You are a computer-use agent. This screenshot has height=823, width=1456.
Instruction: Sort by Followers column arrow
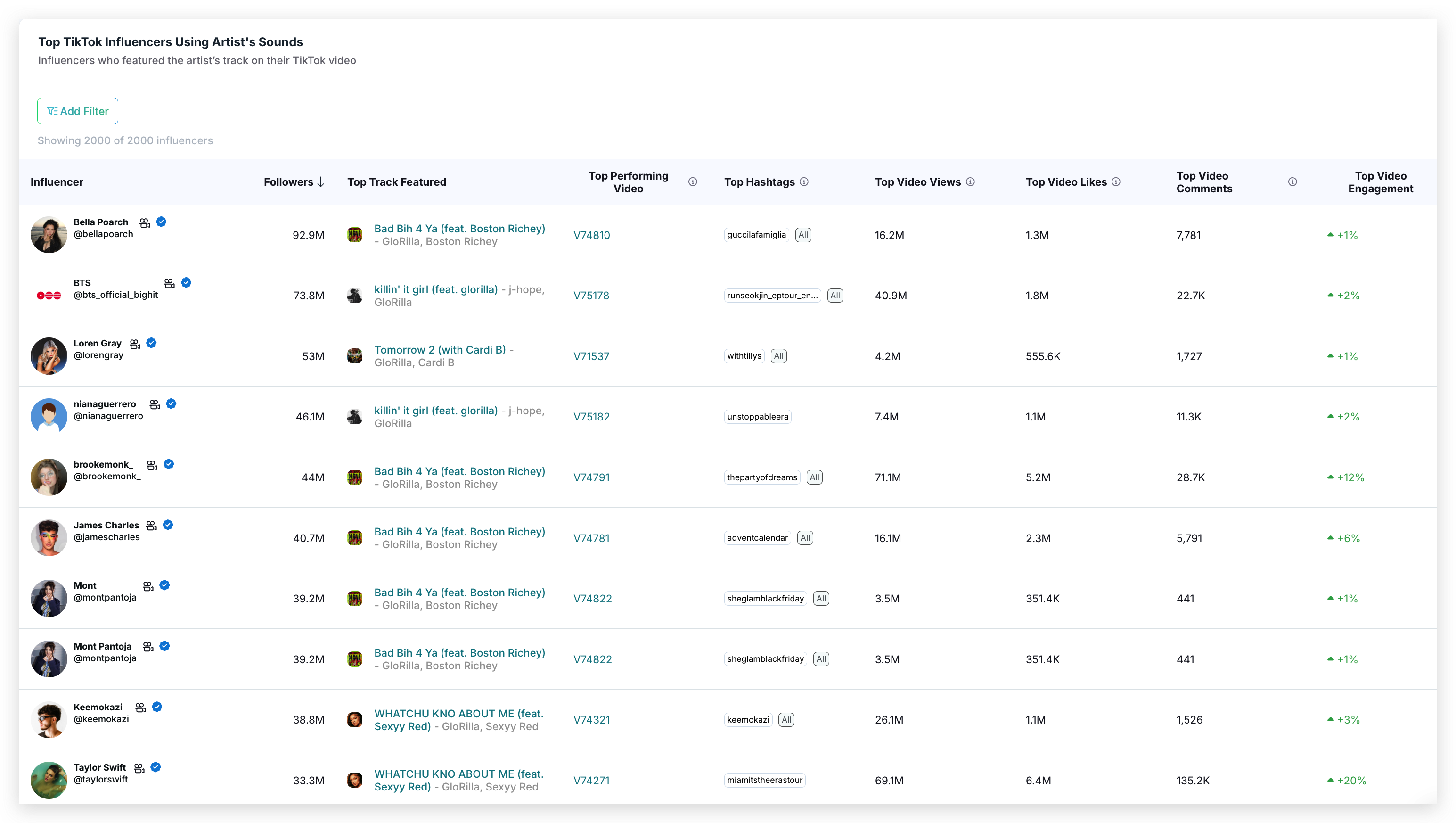(321, 181)
